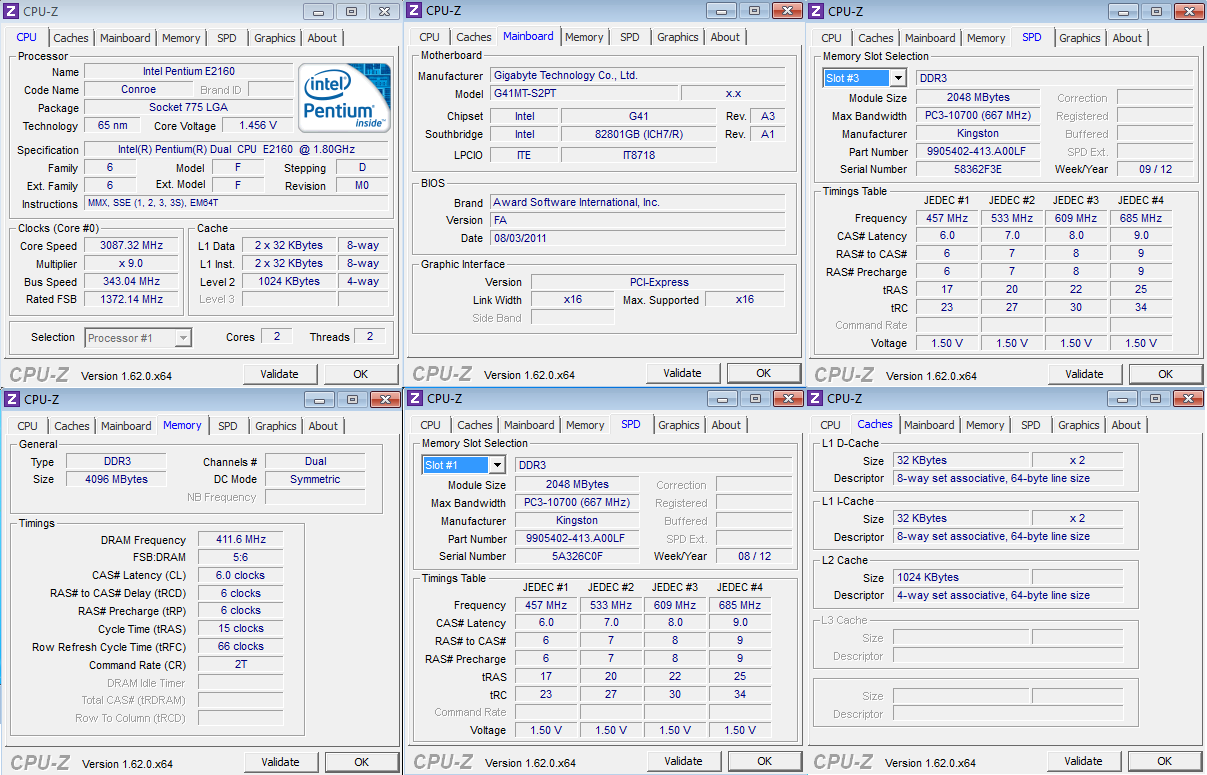
Task: Open Graphics tab in the CPU tab window
Action: pos(275,38)
